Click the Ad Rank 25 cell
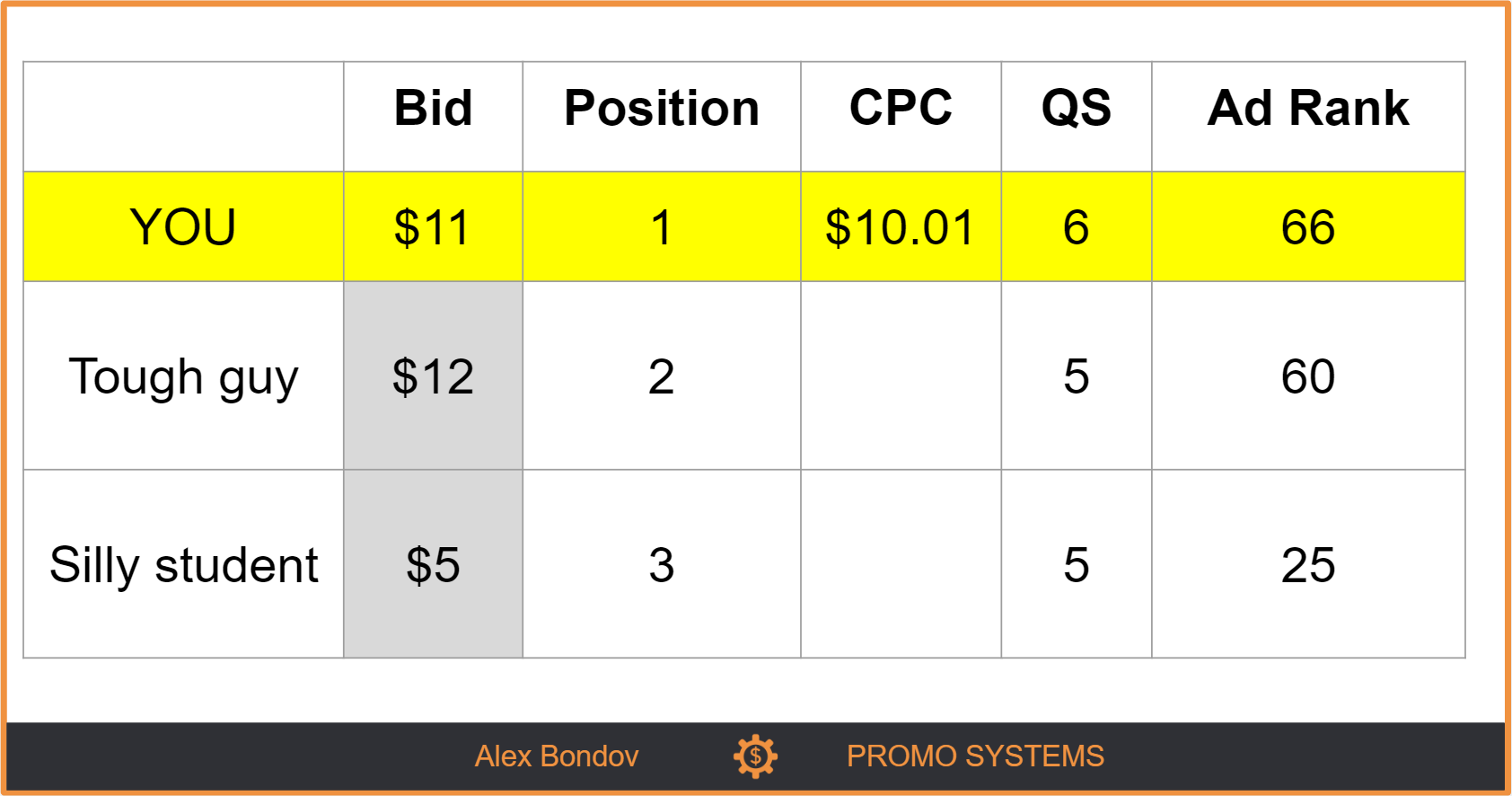This screenshot has height=796, width=1512. [1308, 564]
